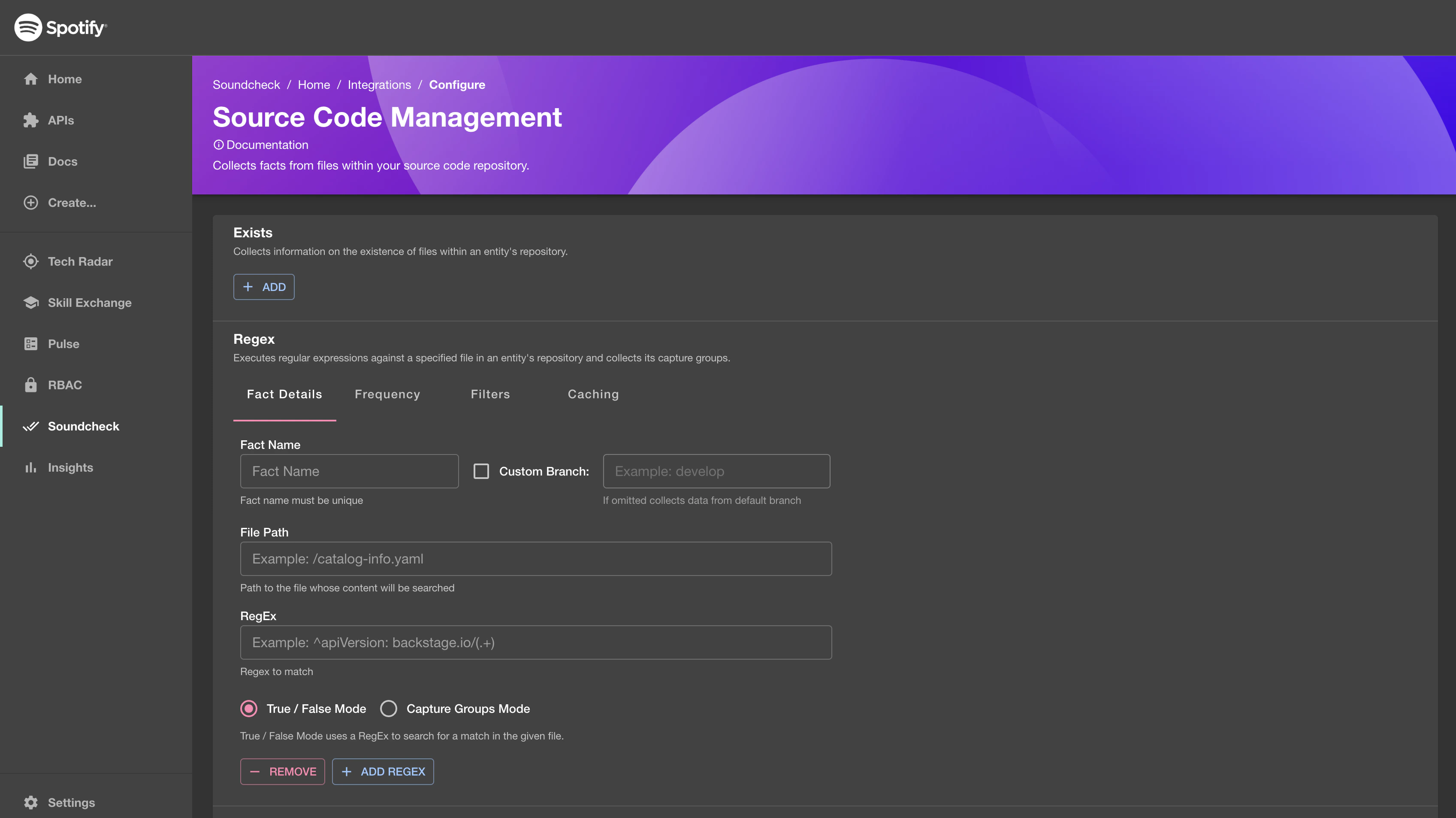Go to Docs in the sidebar
This screenshot has width=1456, height=818.
click(96, 162)
